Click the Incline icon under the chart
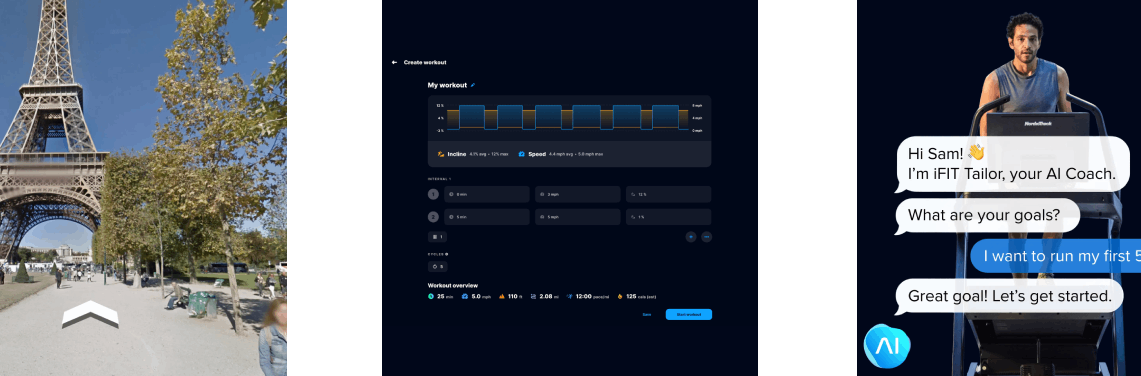Viewport: 1141px width, 376px height. pos(441,154)
